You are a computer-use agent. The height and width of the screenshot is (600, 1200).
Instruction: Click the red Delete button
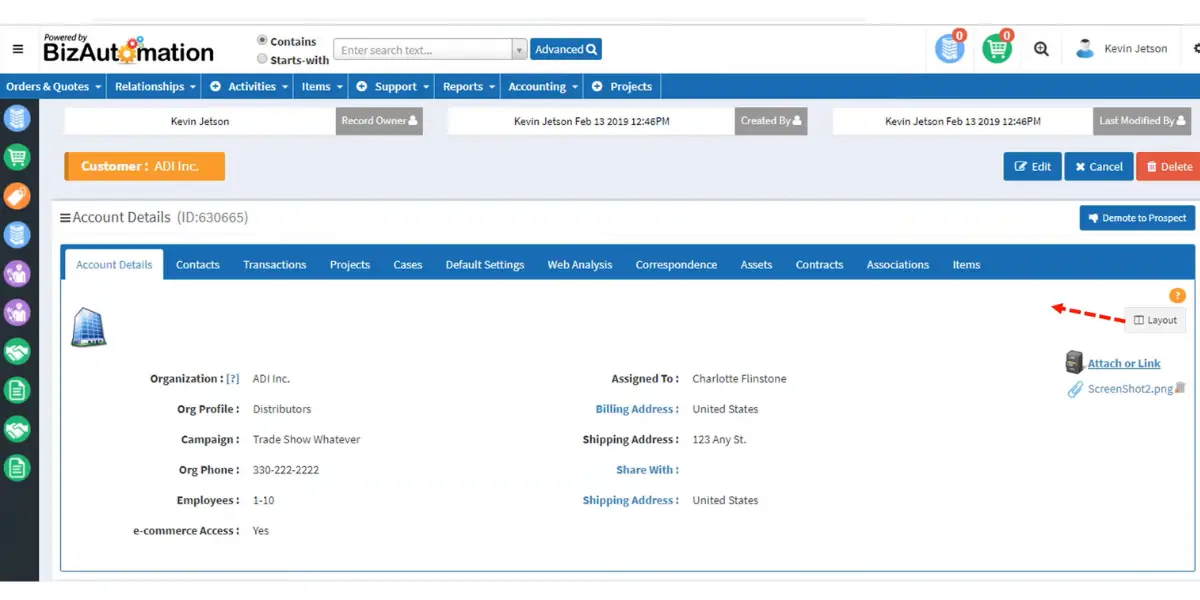[x=1169, y=166]
